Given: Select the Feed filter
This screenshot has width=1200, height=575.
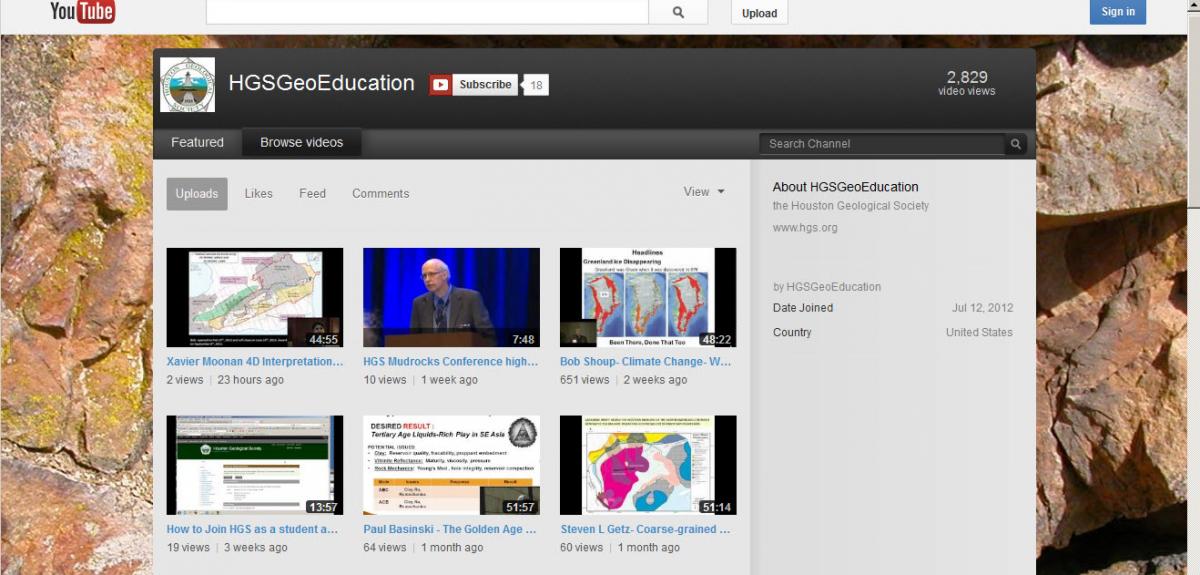Looking at the screenshot, I should 313,194.
